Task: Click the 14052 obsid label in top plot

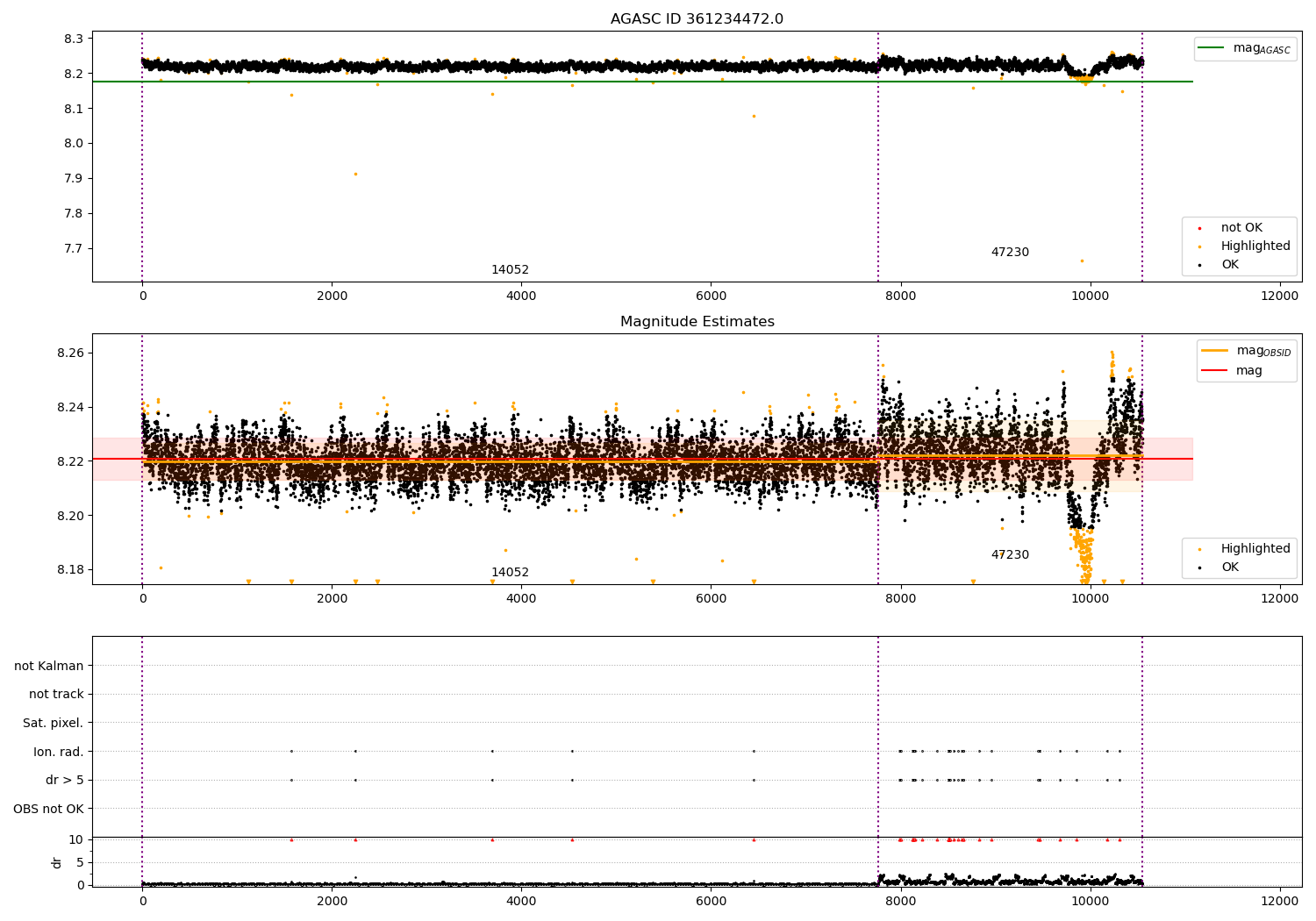Action: click(510, 270)
